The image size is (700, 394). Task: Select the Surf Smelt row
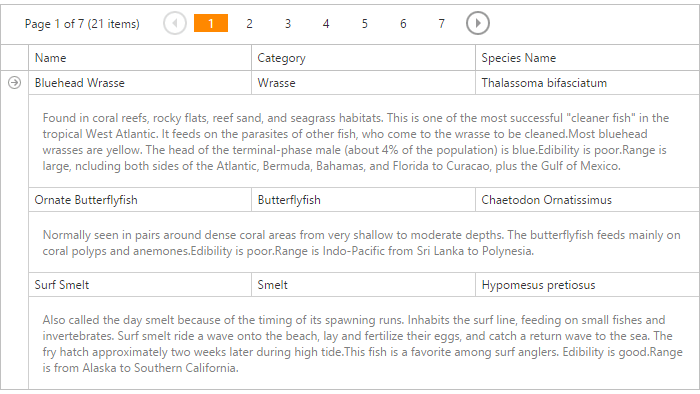coord(364,285)
